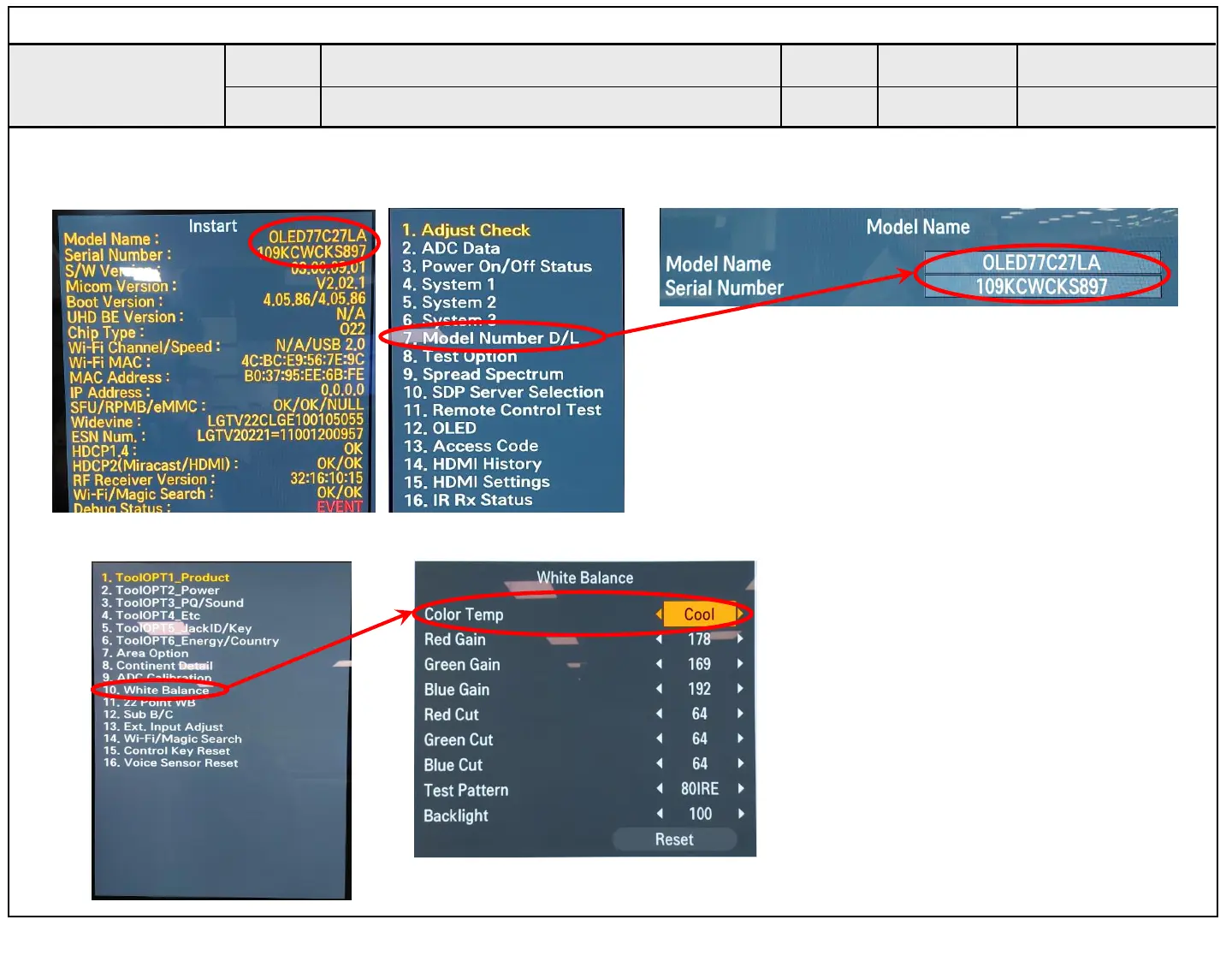
Task: Click Test Pattern right arrow
Action: point(740,788)
